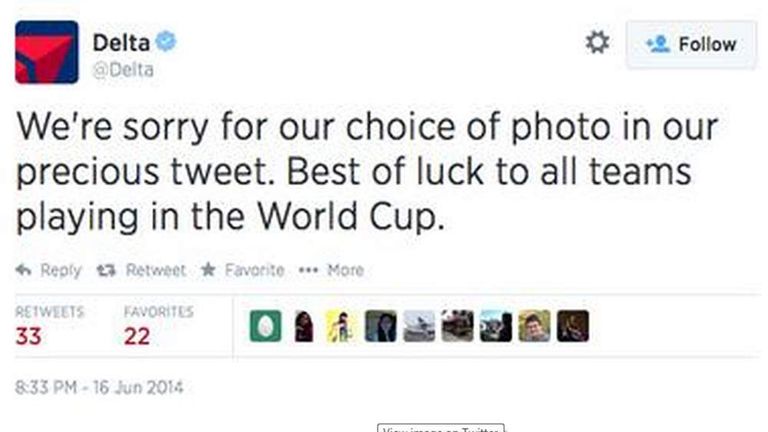Open the 8:33 PM - 16 Jun 2014 timestamp
Viewport: 768px width, 432px height.
point(100,387)
